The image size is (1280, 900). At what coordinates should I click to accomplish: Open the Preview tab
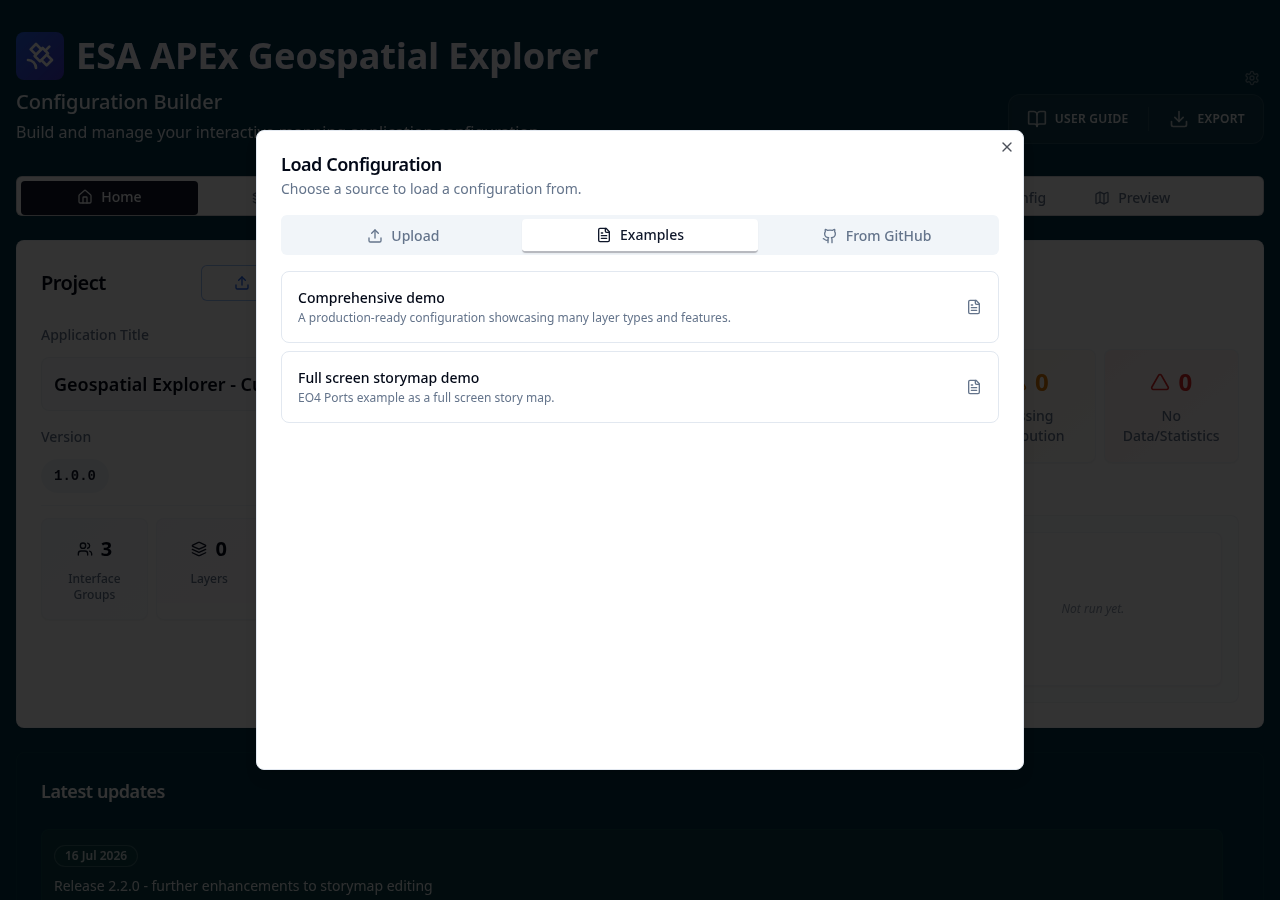point(1132,198)
